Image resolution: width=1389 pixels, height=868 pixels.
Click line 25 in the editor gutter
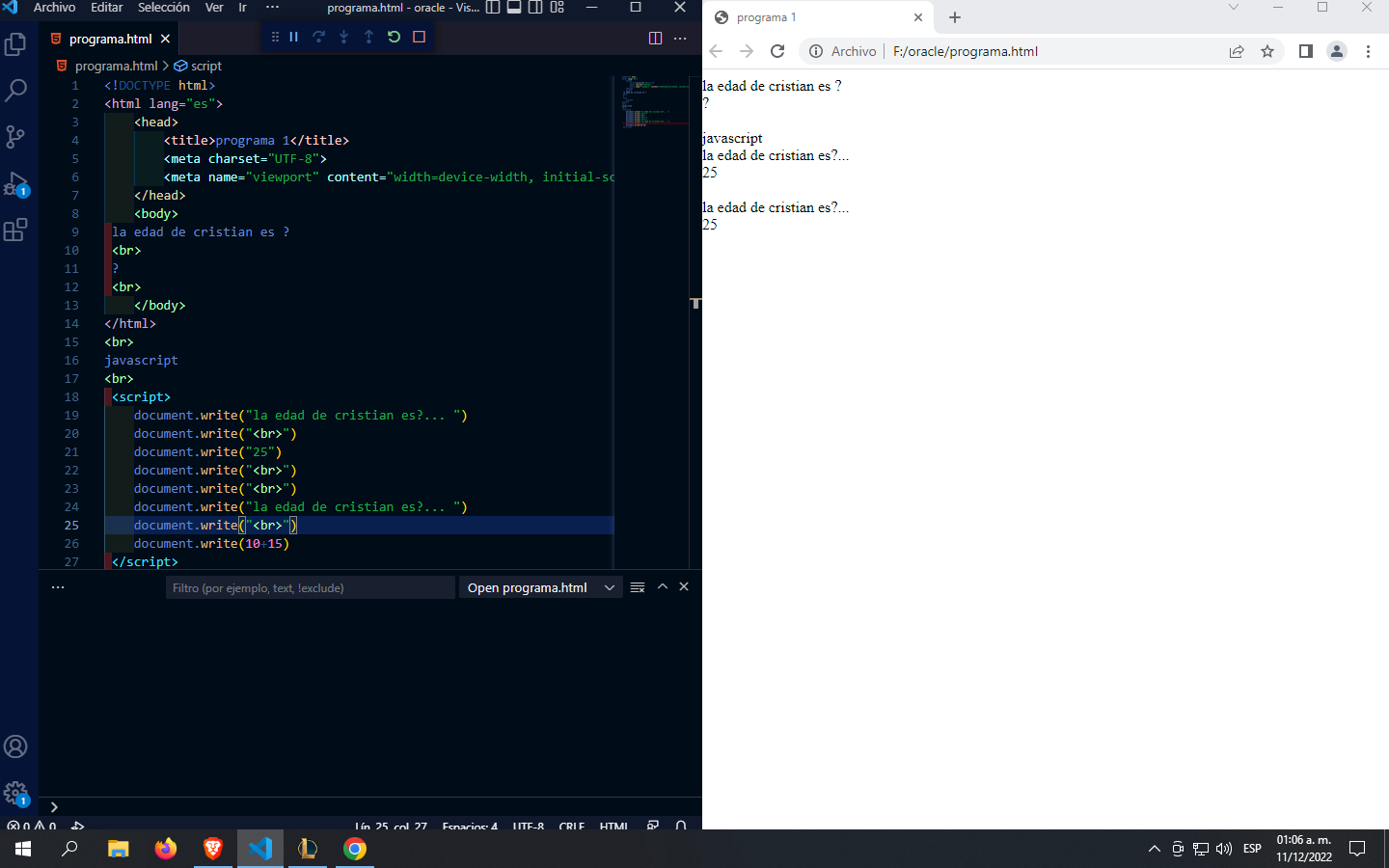(x=71, y=526)
